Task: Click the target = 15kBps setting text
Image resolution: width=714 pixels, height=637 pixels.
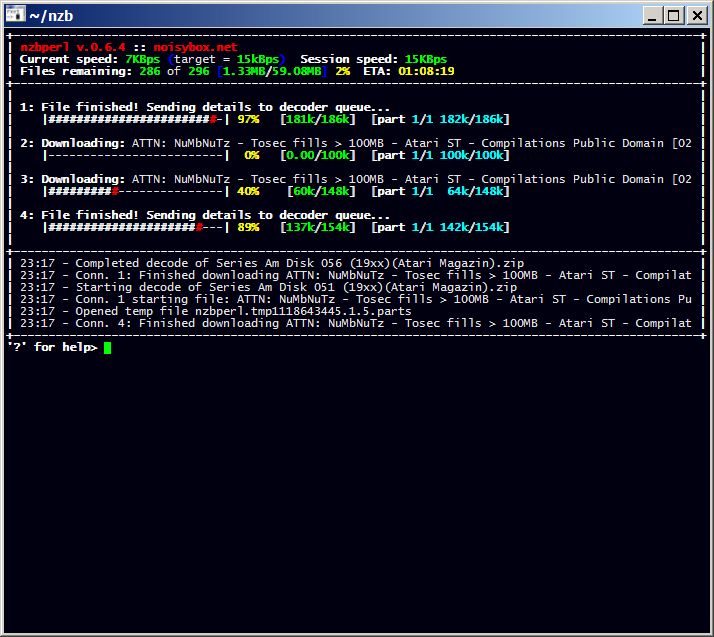Action: [x=230, y=59]
